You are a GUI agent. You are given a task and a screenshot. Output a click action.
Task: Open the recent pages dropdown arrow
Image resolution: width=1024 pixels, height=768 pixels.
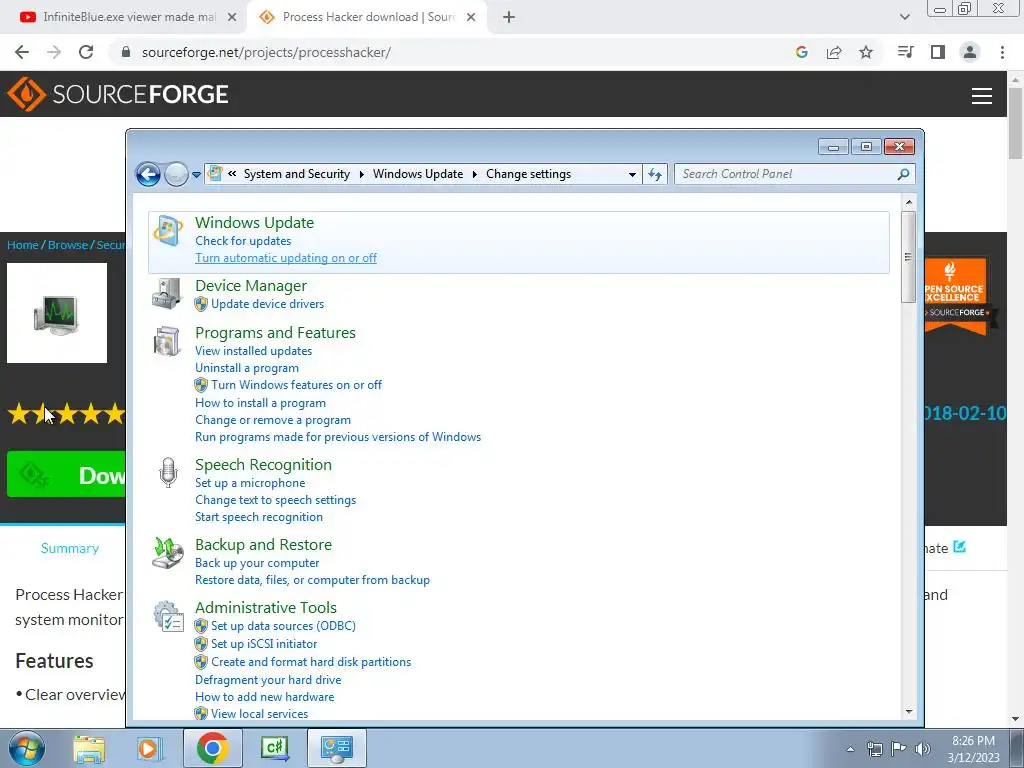(196, 175)
